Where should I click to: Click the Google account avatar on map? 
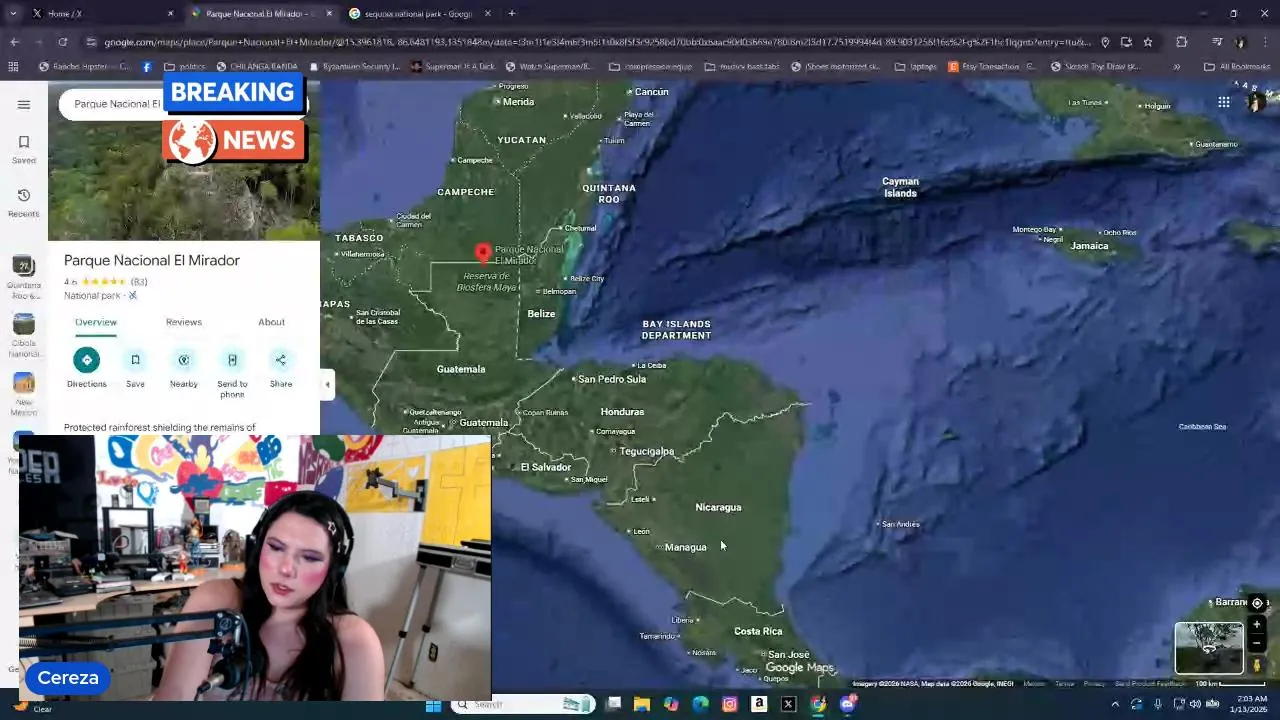(x=1257, y=102)
